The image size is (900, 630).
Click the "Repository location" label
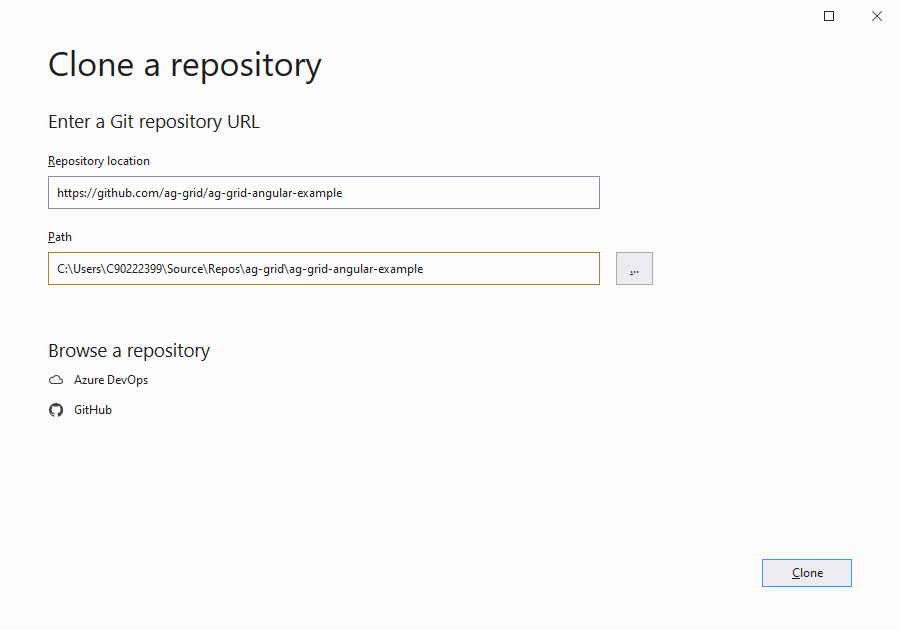pos(99,161)
